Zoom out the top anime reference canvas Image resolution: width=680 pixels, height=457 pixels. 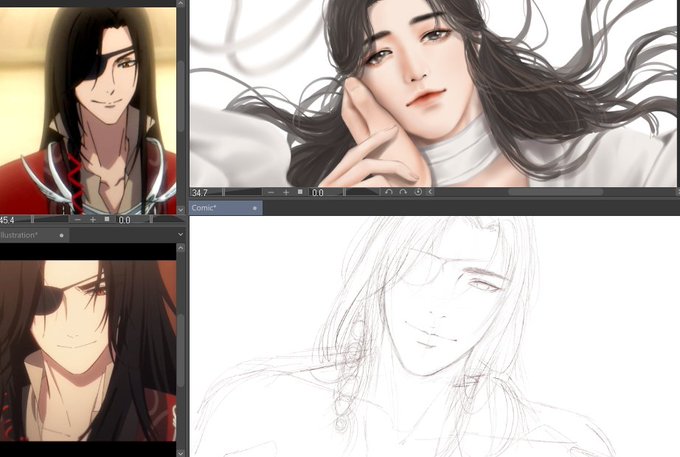(x=78, y=220)
